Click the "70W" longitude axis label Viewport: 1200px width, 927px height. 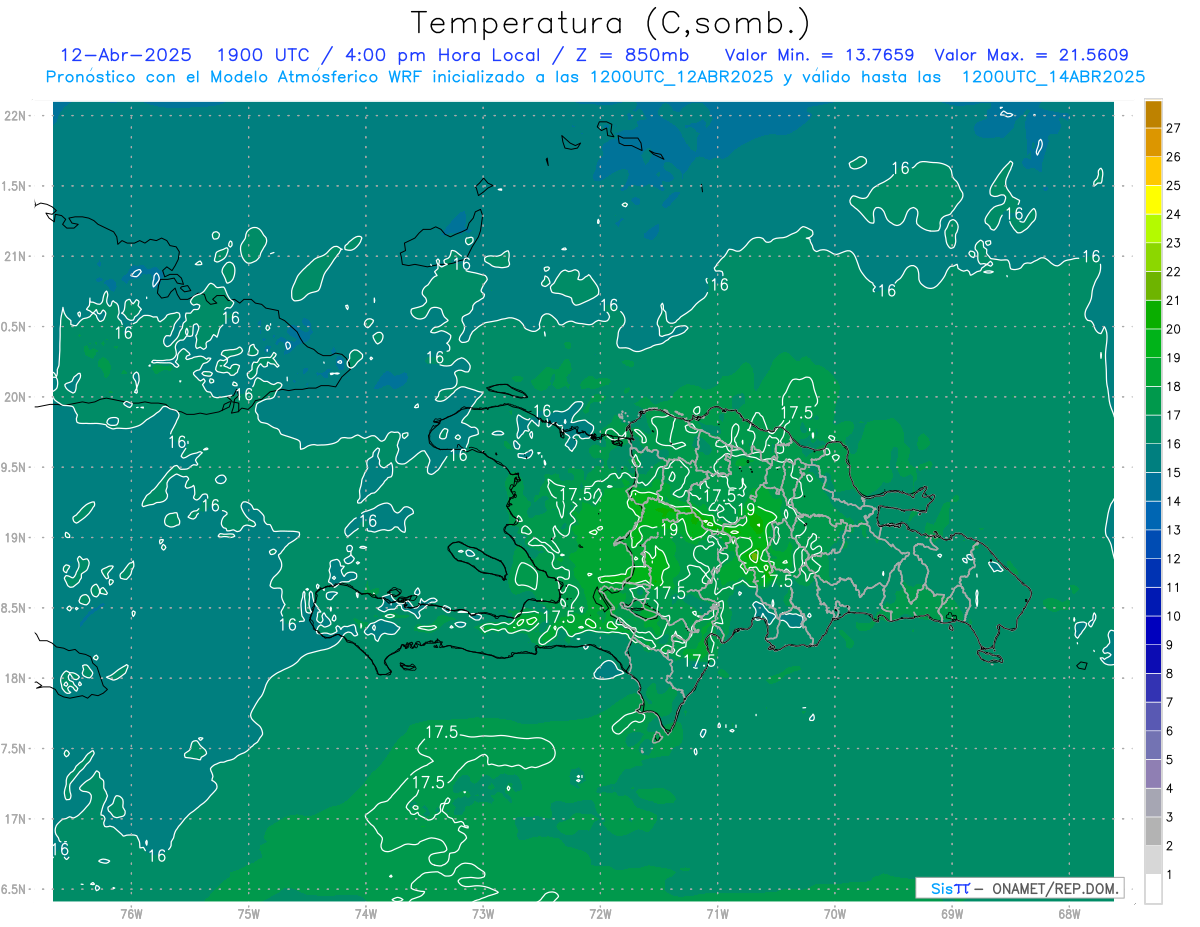coord(835,913)
